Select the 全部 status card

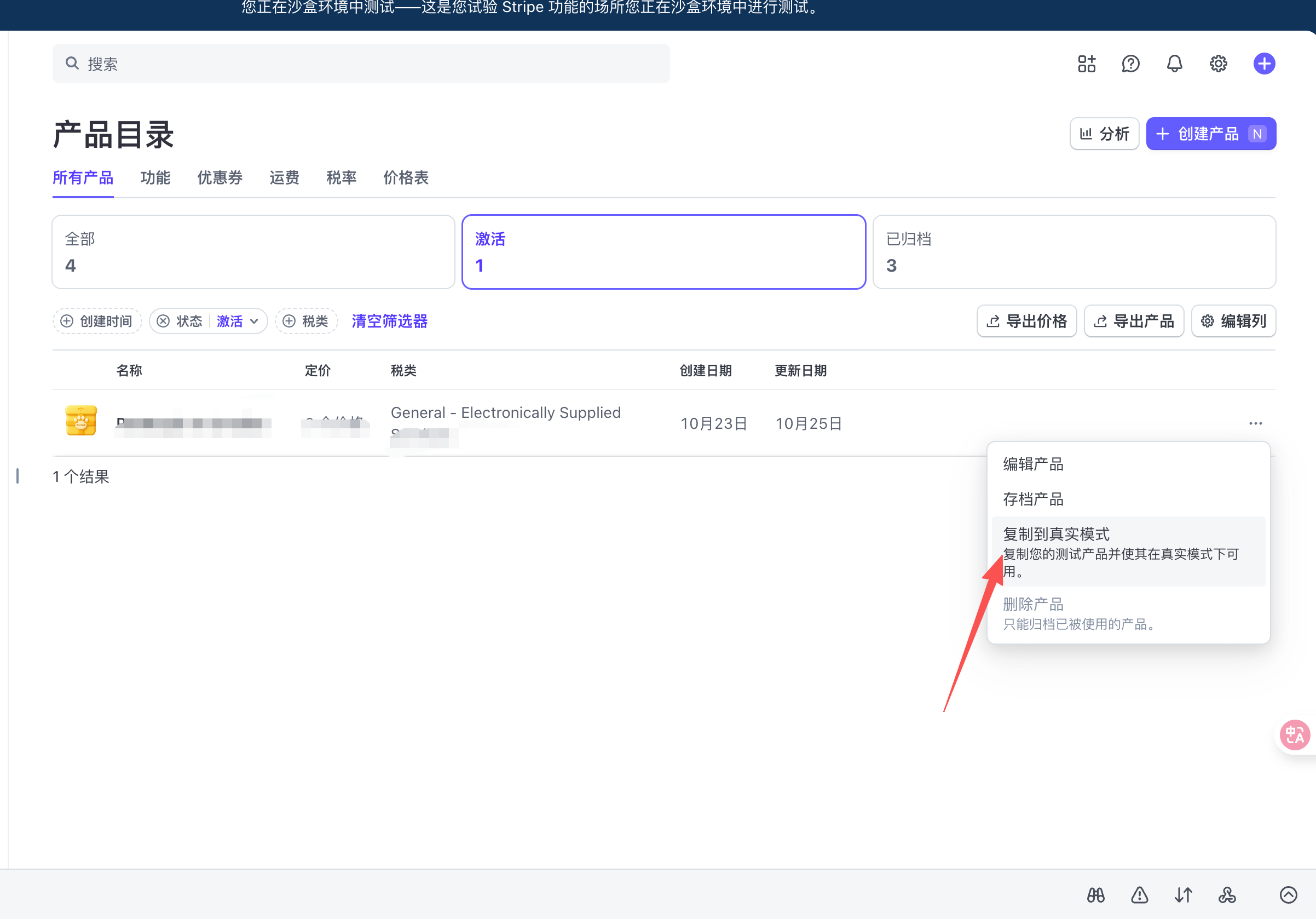(253, 252)
